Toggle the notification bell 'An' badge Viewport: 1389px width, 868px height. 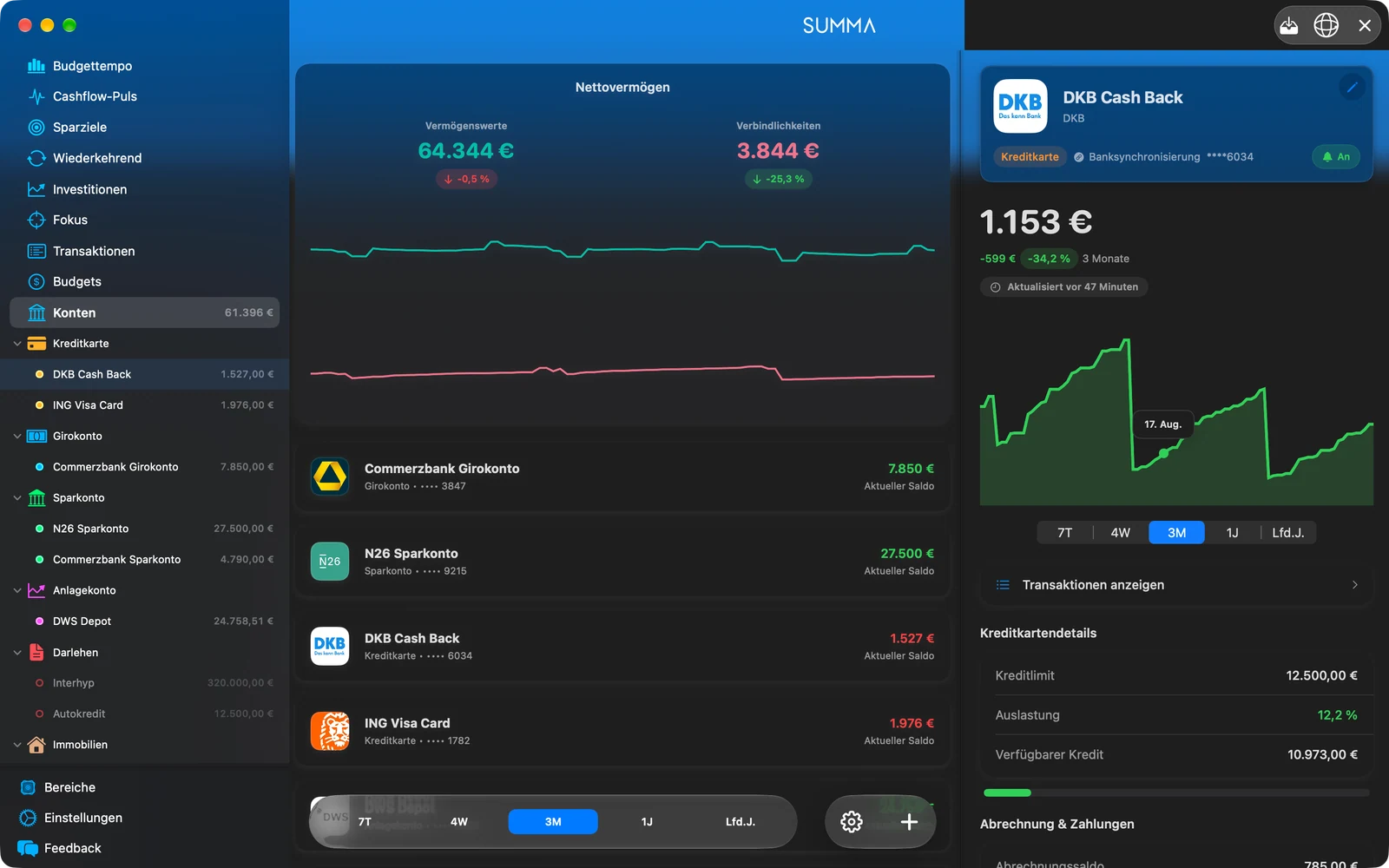[1336, 157]
